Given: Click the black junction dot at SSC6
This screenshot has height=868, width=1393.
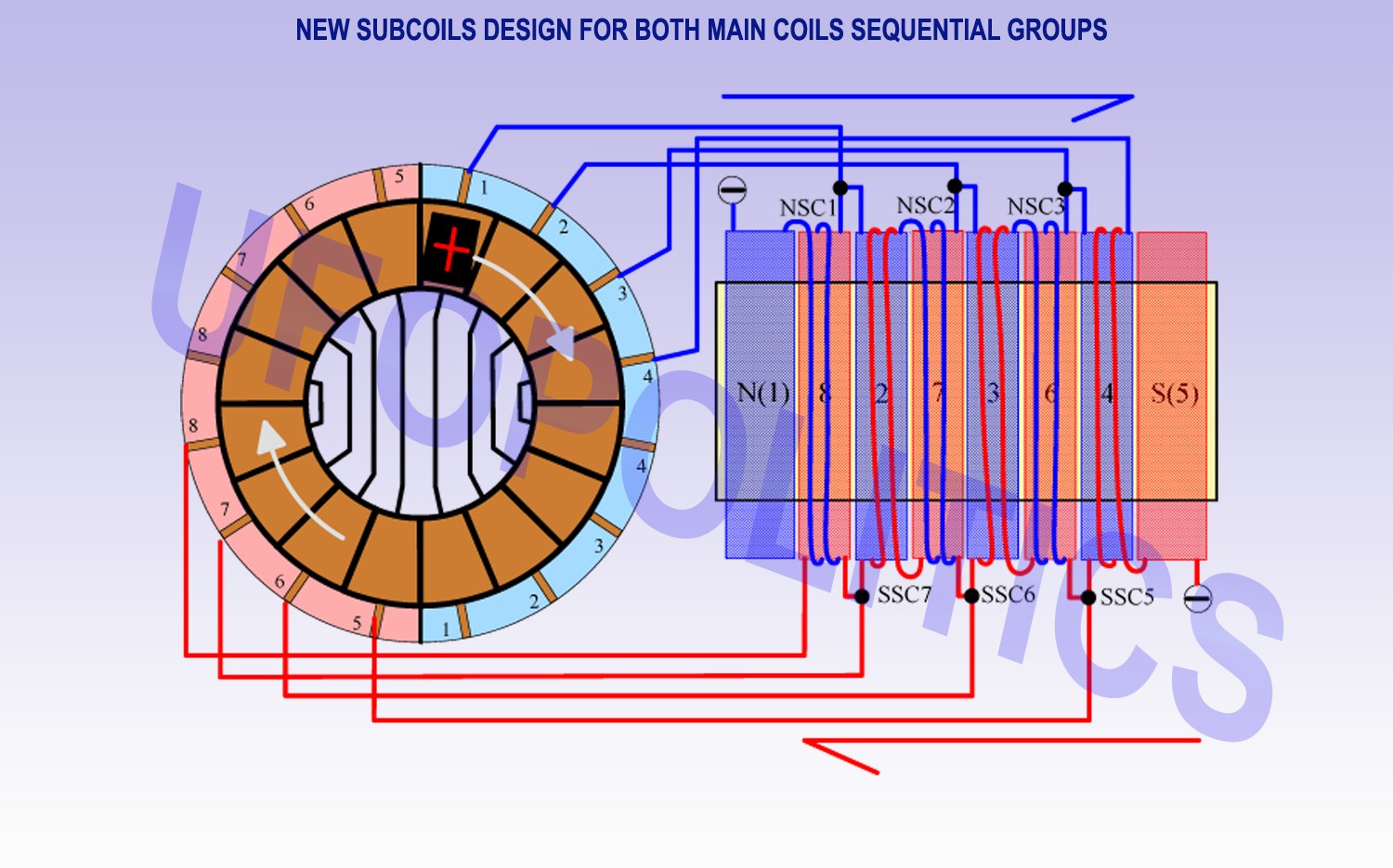Looking at the screenshot, I should coord(971,595).
